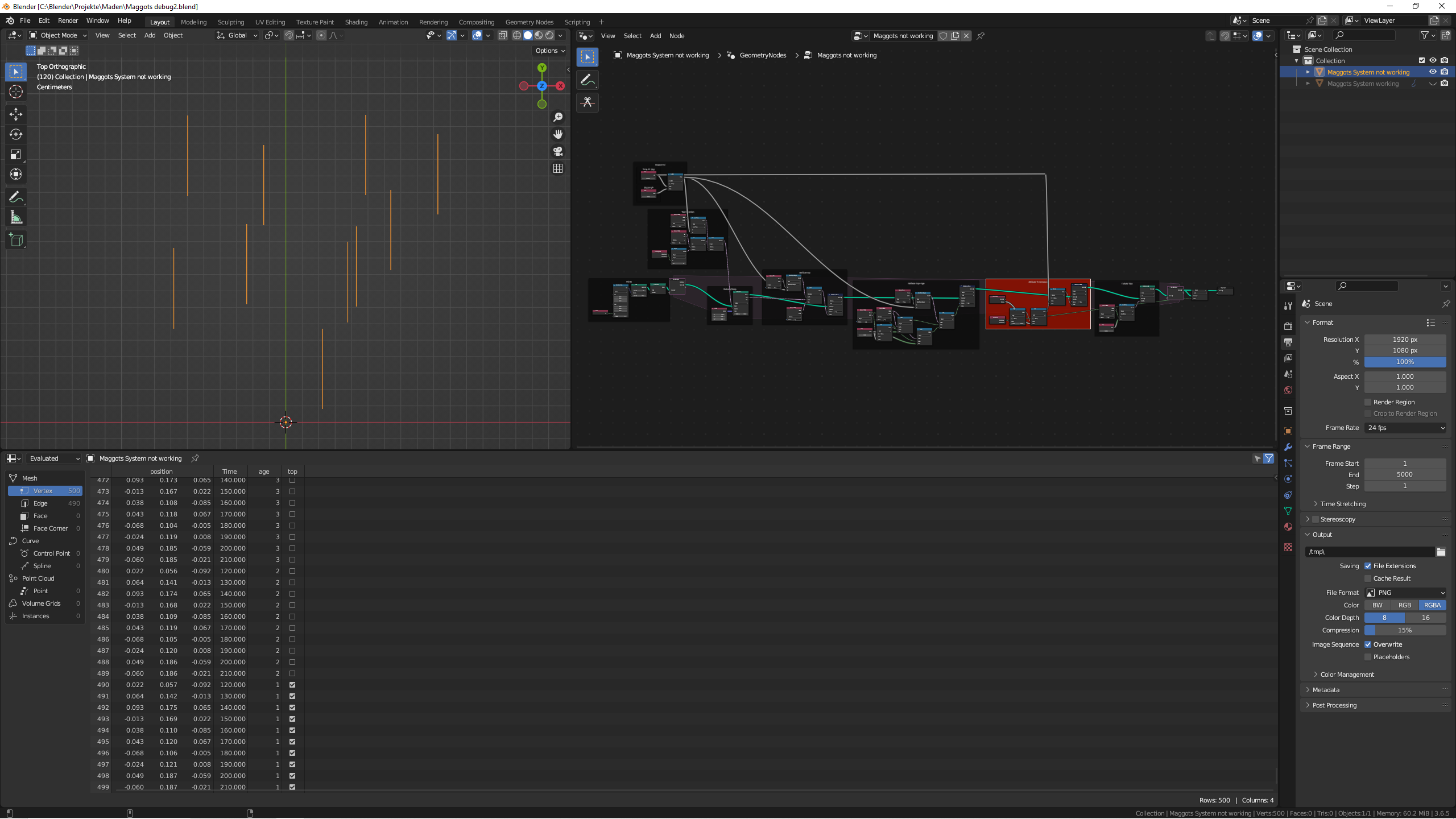Toggle the 'top' checkbox in row 490
Screen dimensions: 1456x819
tap(292, 685)
